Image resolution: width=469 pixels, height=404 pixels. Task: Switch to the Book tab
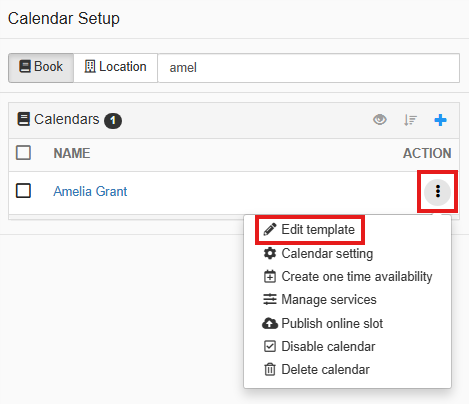click(41, 67)
